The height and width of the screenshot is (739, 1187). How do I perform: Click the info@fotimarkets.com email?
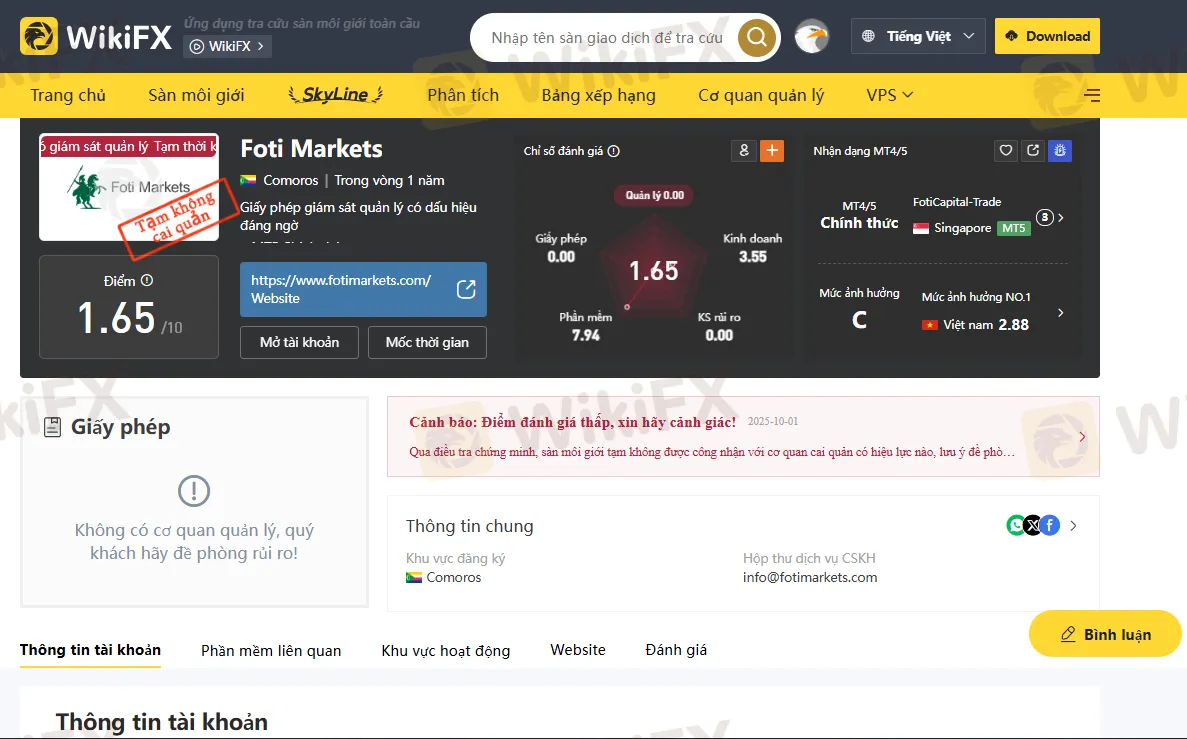[x=810, y=577]
